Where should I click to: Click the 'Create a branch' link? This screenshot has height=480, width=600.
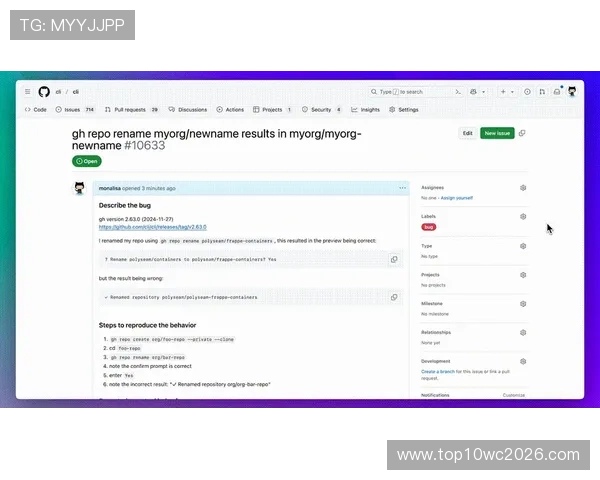pos(438,372)
